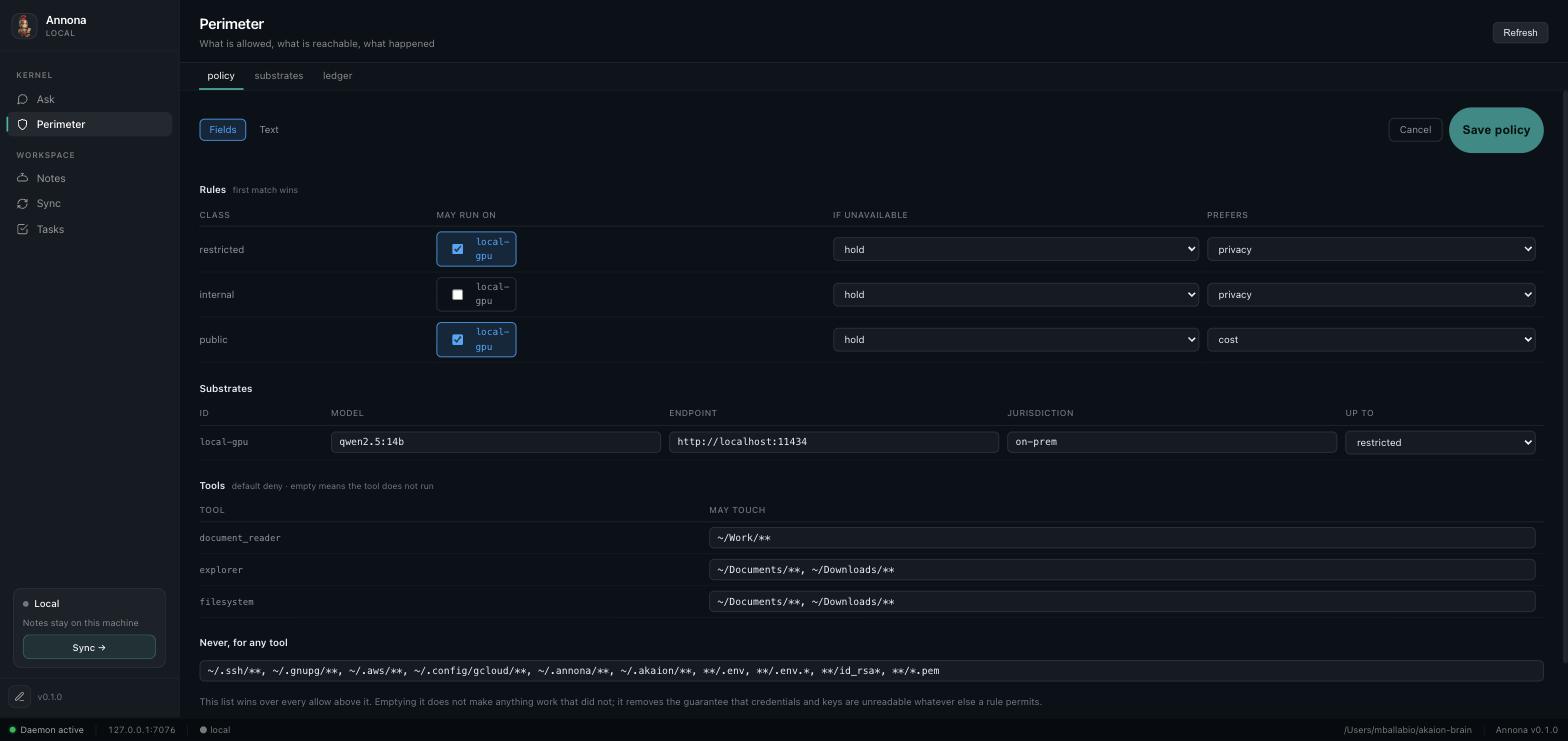Open Tasks in the sidebar

(89, 229)
